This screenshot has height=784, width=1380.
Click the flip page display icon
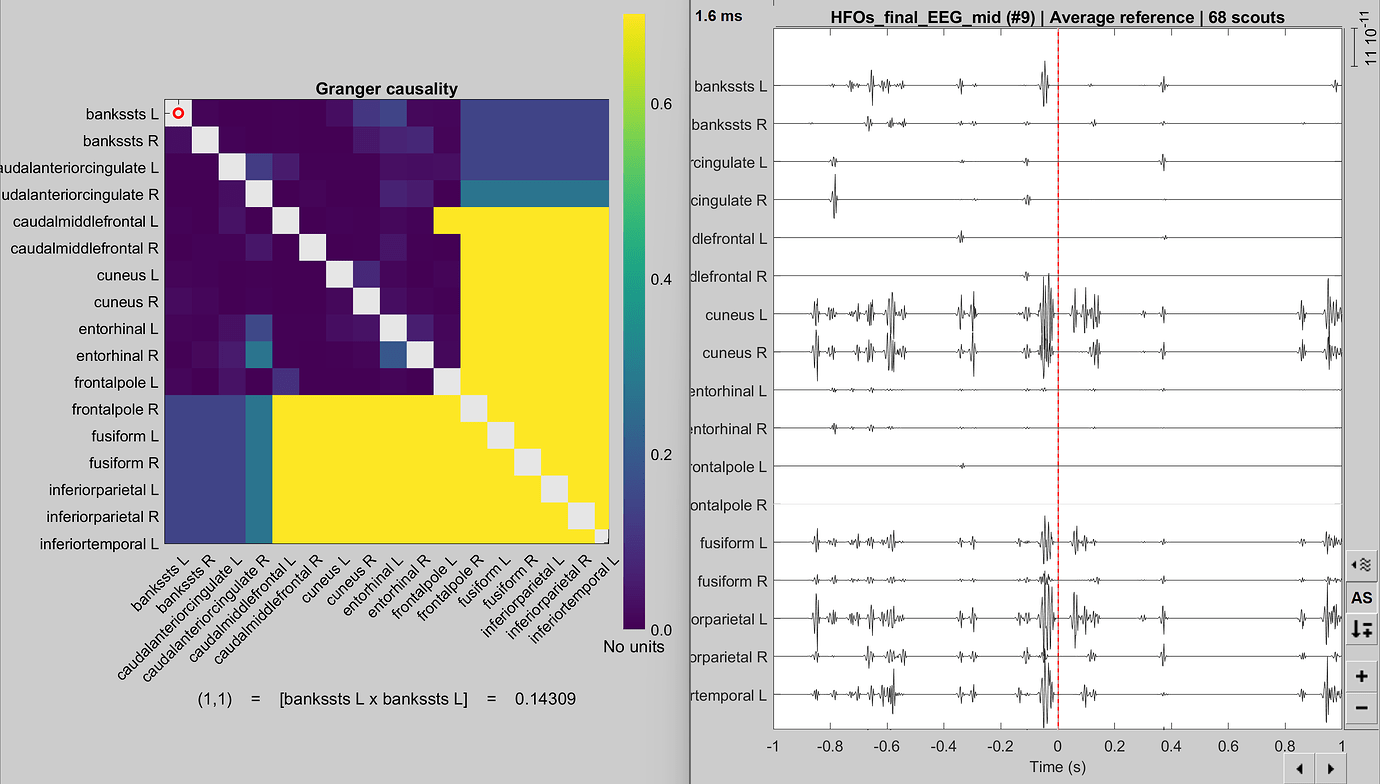(1361, 630)
